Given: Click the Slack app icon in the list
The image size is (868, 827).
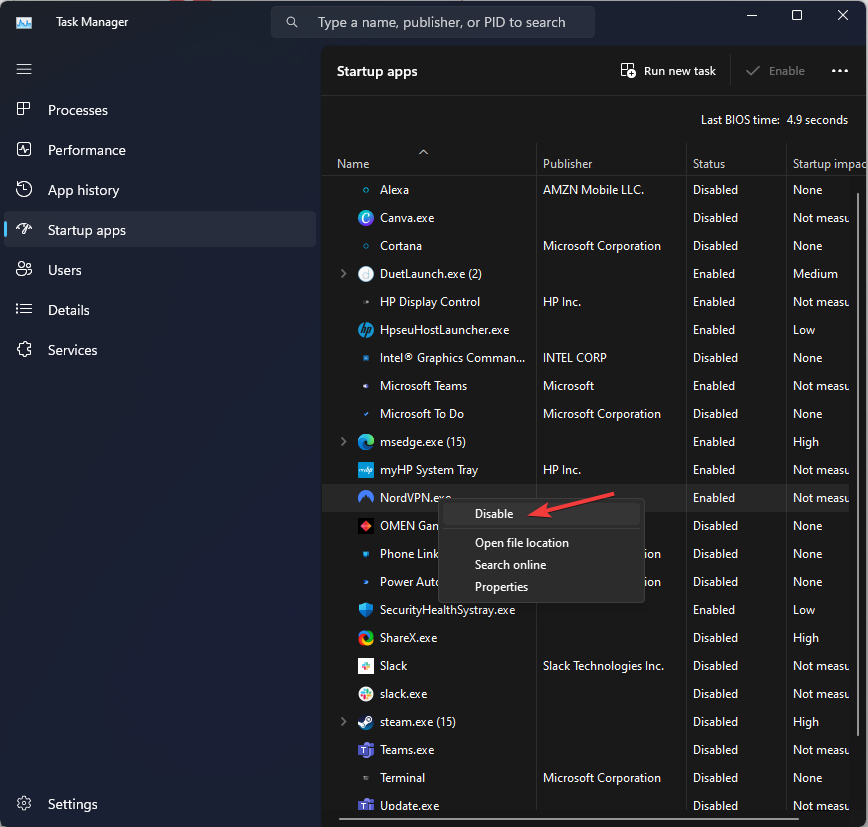Looking at the screenshot, I should [365, 665].
